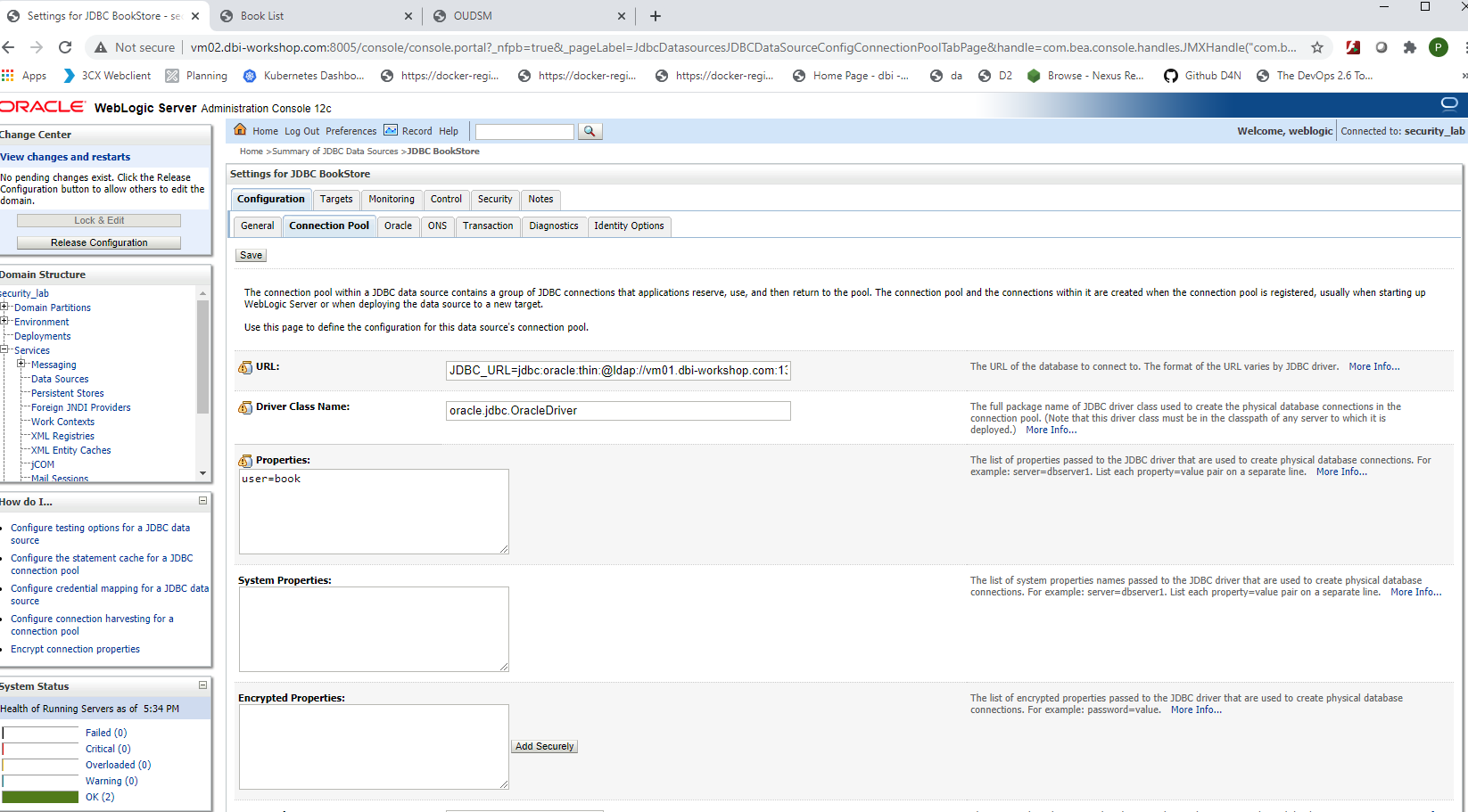This screenshot has width=1468, height=812.
Task: Click View changes and restarts link
Action: (x=65, y=157)
